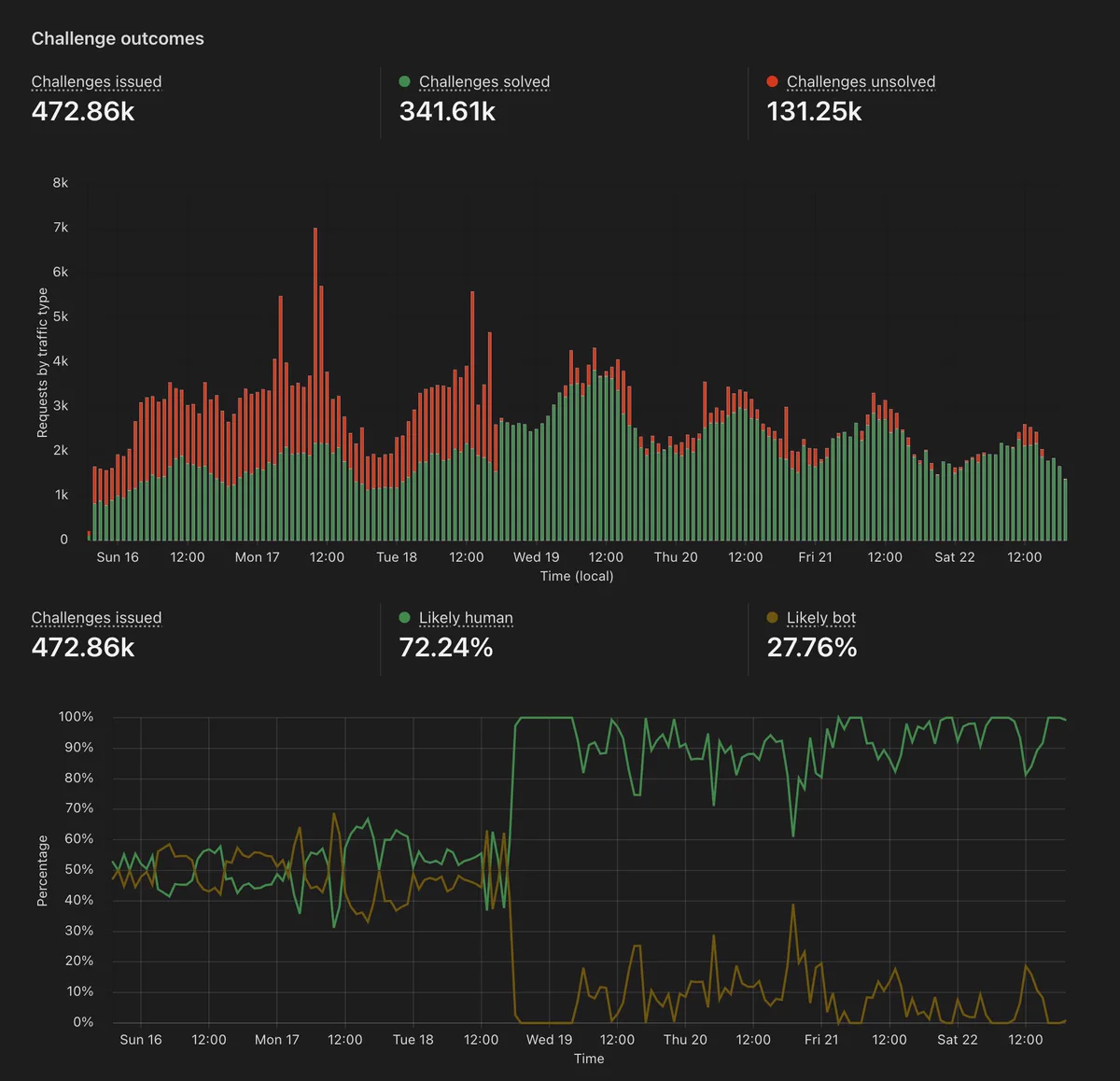
Task: Click the 100% y-axis label
Action: pos(76,717)
